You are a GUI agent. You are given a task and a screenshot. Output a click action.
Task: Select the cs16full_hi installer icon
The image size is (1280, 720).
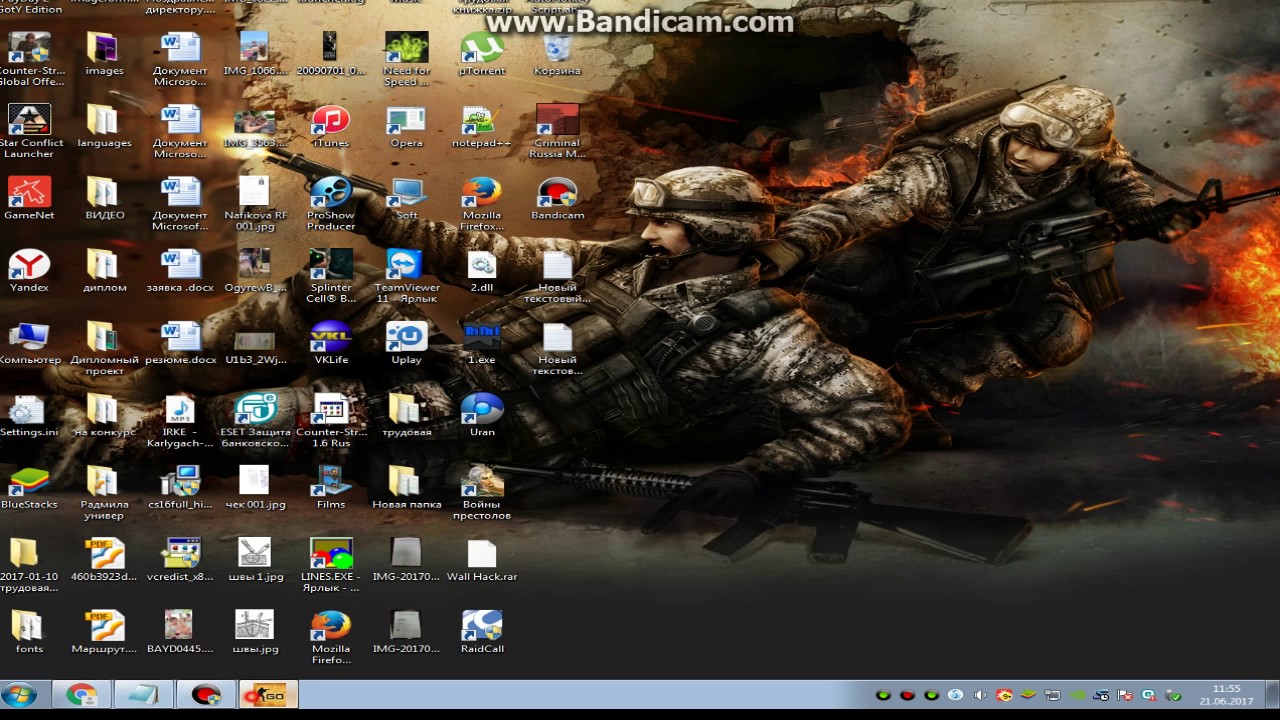pos(180,487)
